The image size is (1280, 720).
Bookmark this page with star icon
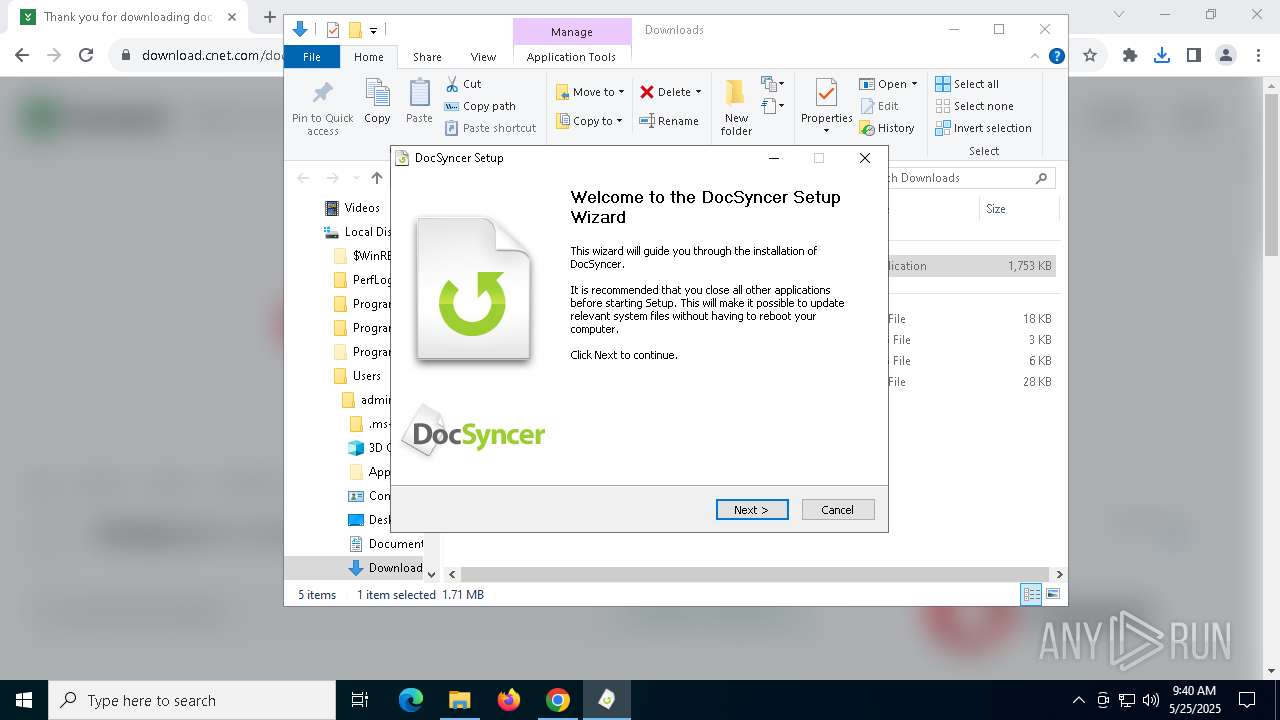(x=1090, y=56)
